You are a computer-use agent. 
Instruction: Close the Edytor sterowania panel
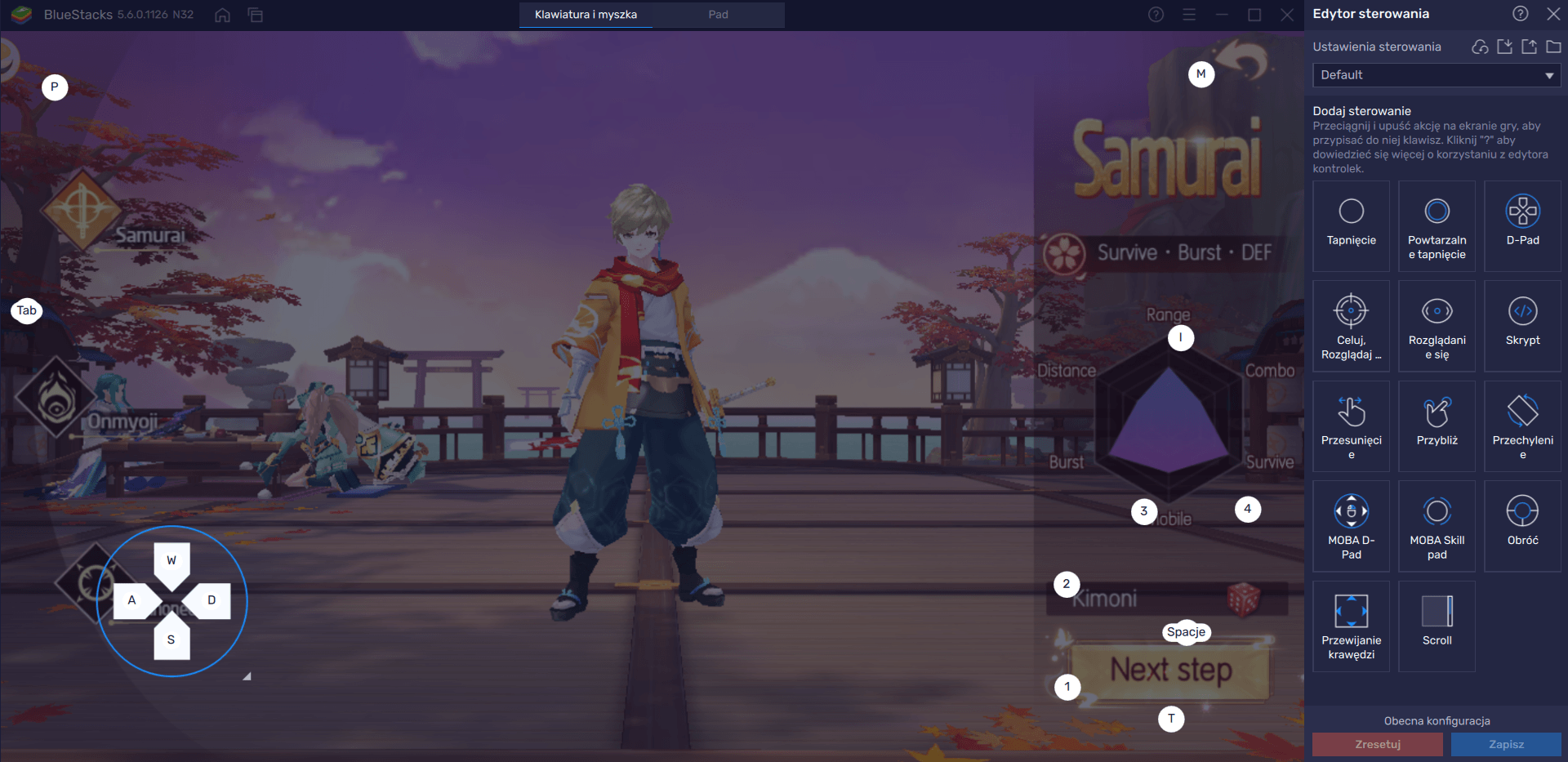coord(1553,14)
